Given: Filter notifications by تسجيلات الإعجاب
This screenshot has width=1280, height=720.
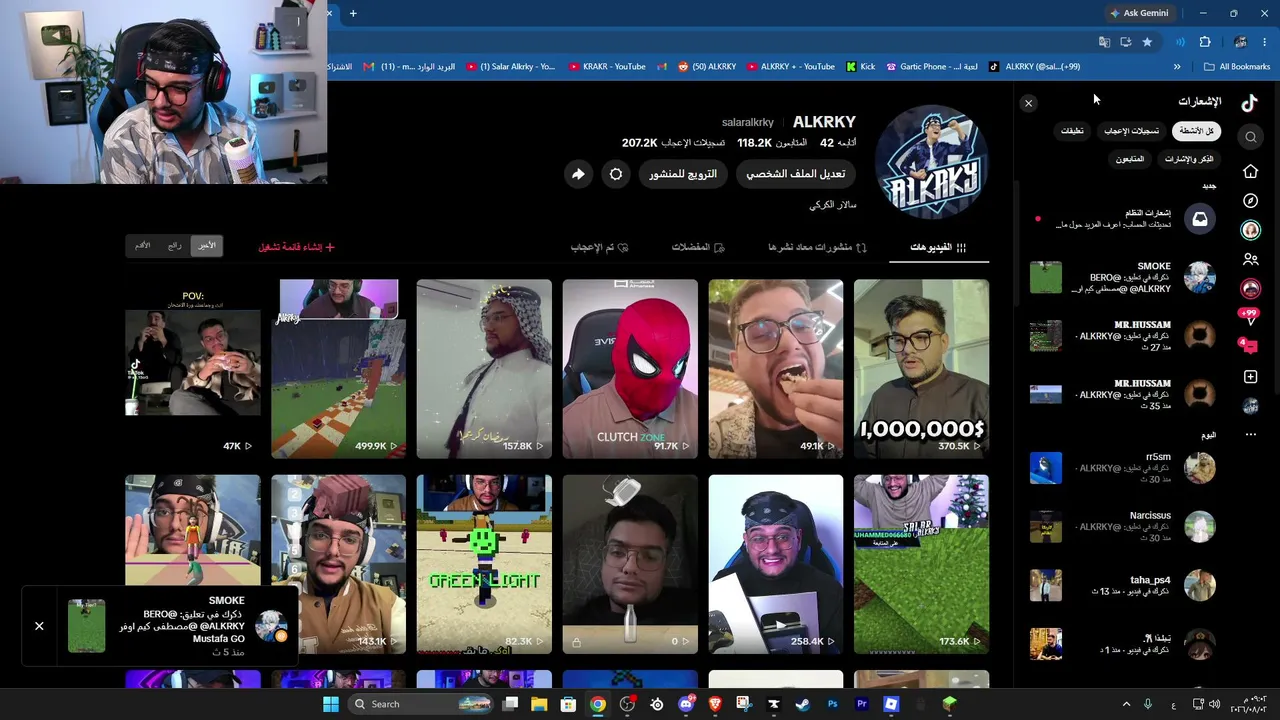Looking at the screenshot, I should point(1132,131).
